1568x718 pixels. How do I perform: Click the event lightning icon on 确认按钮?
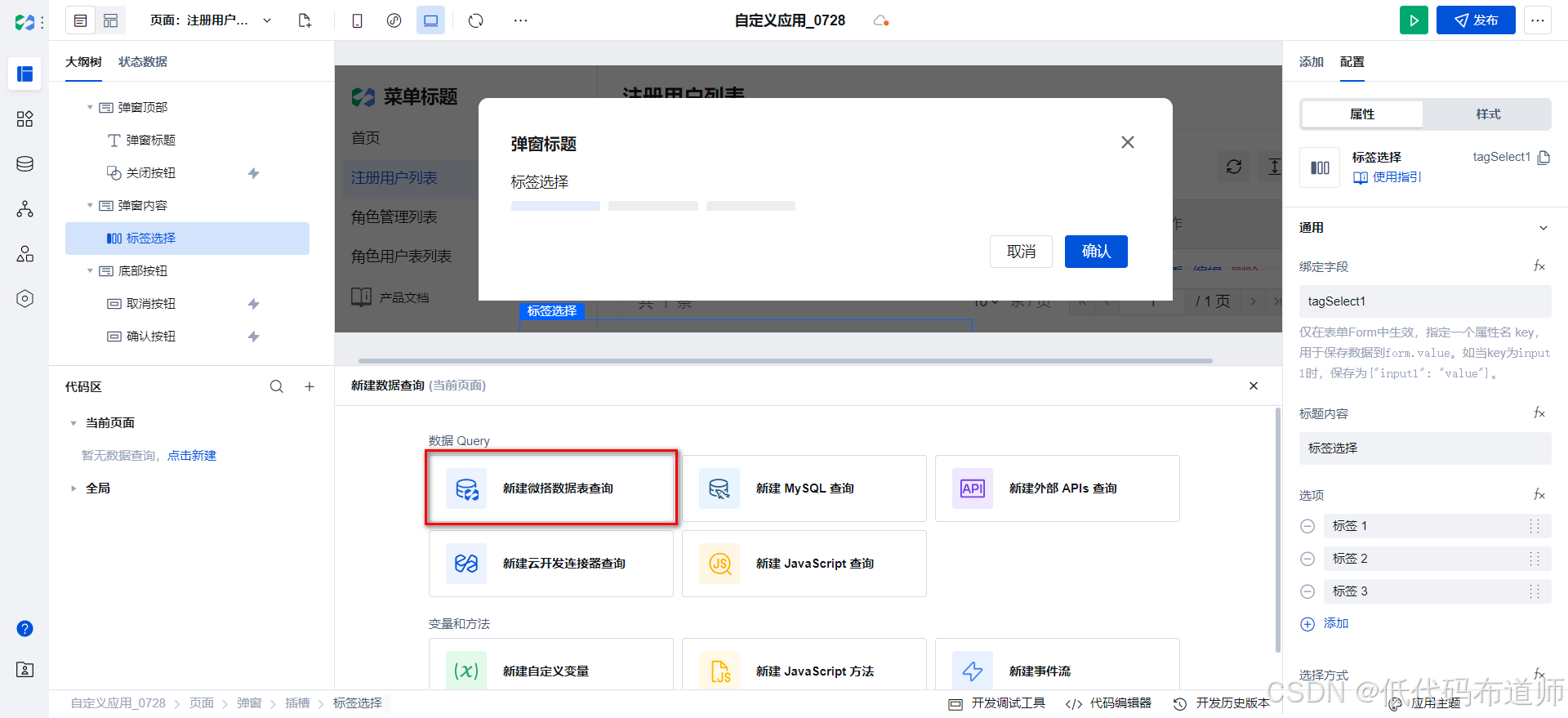[254, 337]
